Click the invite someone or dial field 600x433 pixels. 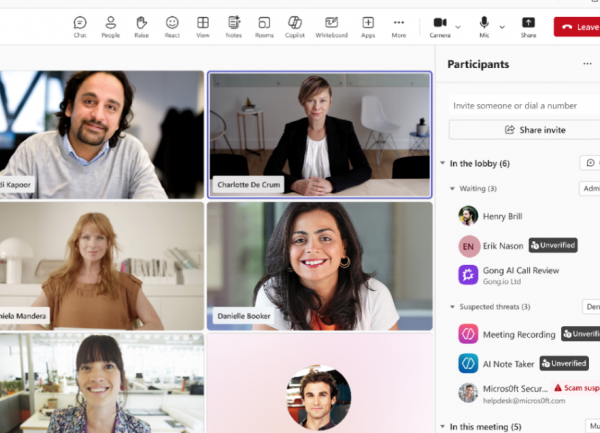pos(524,106)
